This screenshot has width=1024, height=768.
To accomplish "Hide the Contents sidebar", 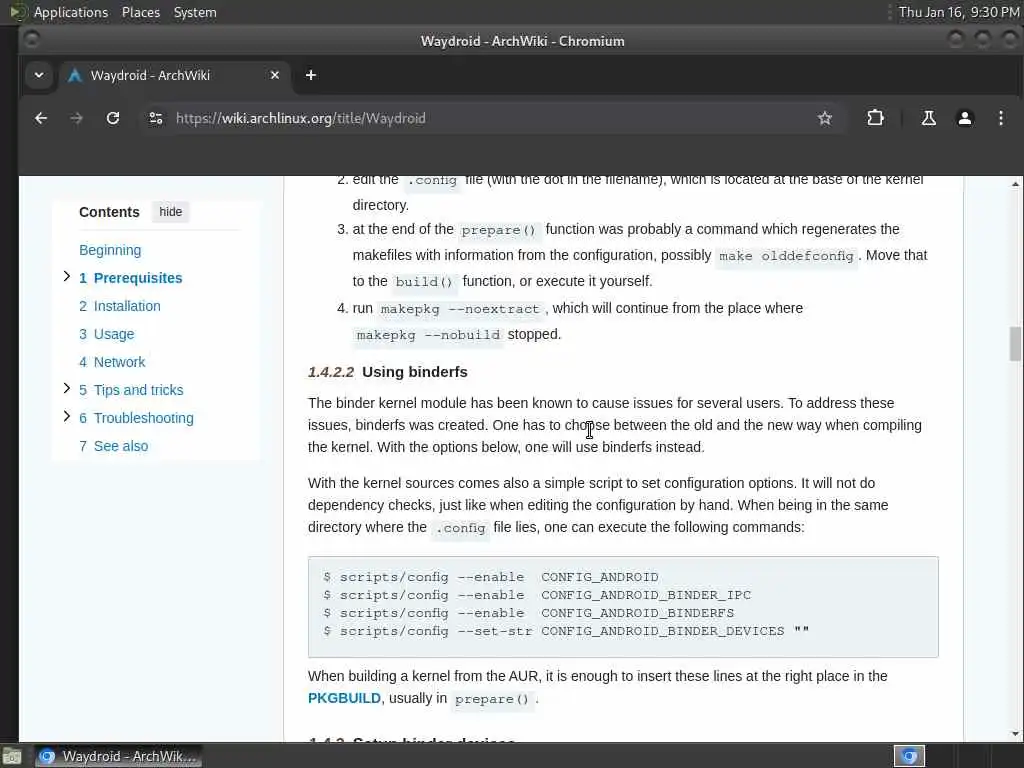I will [170, 212].
